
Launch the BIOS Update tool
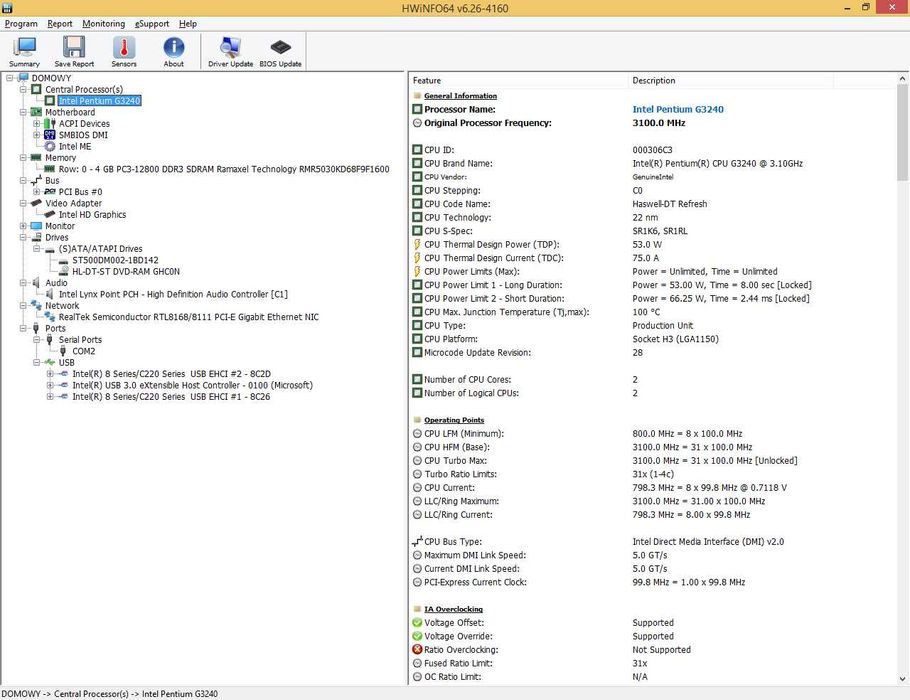280,52
